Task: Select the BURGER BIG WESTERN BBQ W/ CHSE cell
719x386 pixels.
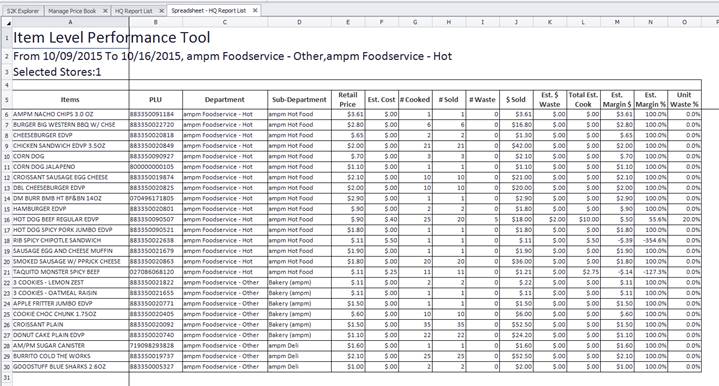Action: (71, 125)
